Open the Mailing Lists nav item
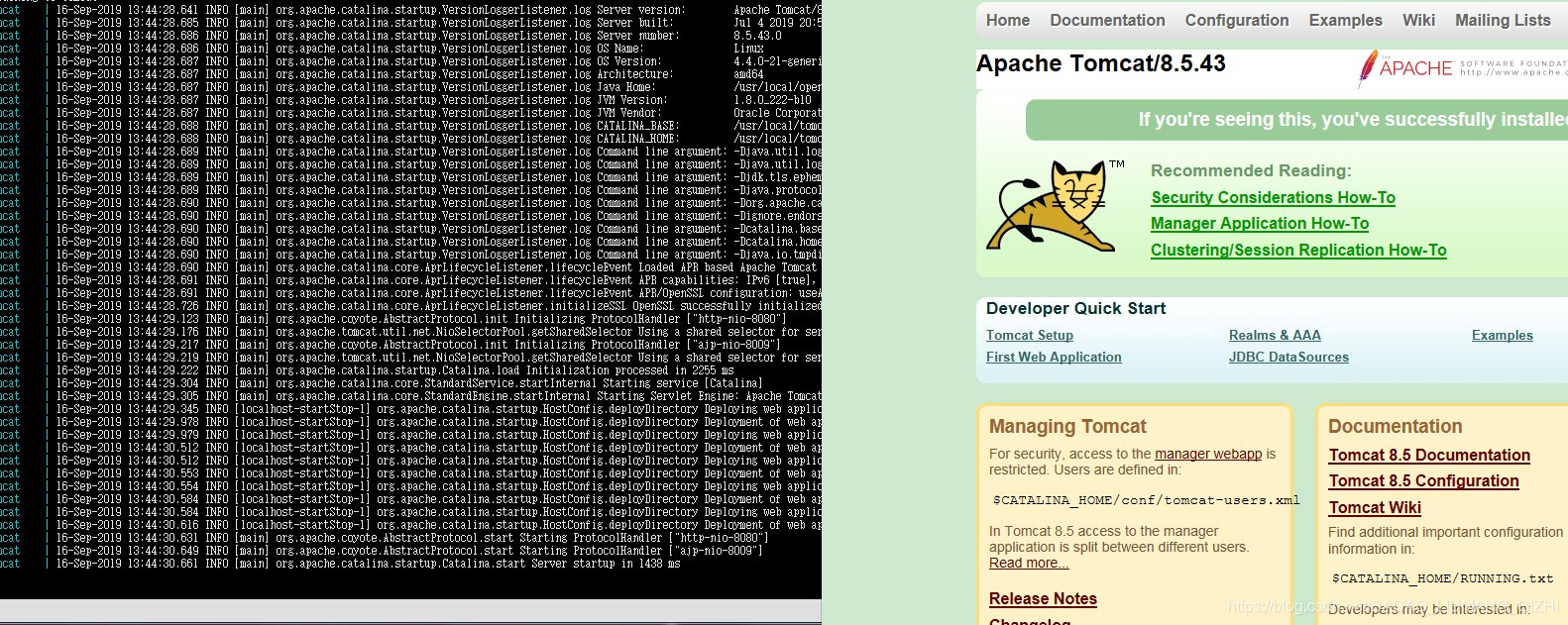 click(x=1503, y=20)
